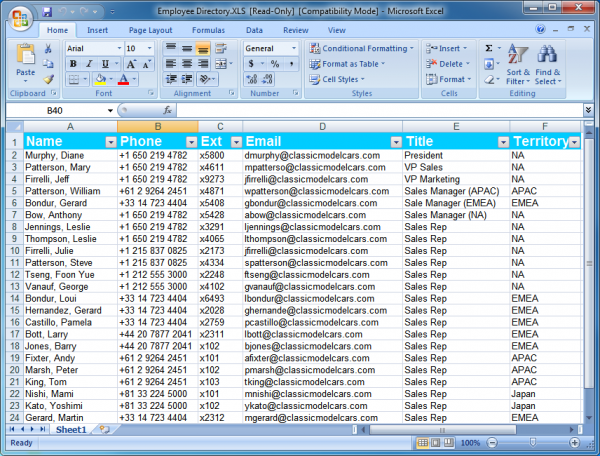The width and height of the screenshot is (600, 456).
Task: Decrease indent in Alignment group
Action: (171, 79)
